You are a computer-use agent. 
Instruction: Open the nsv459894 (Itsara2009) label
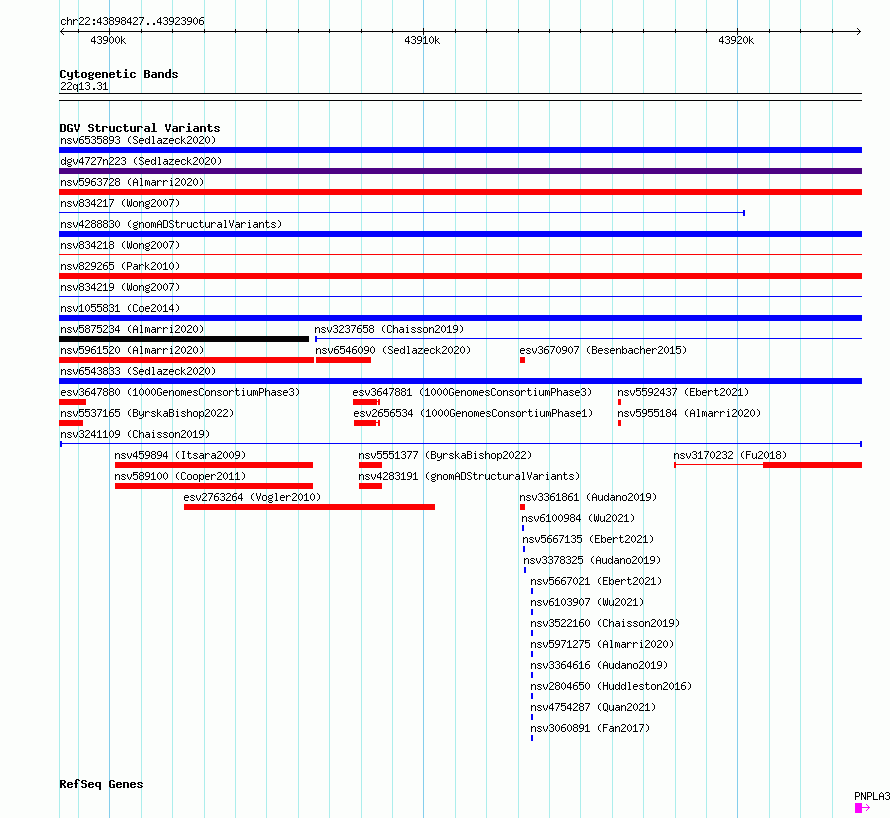[x=180, y=455]
